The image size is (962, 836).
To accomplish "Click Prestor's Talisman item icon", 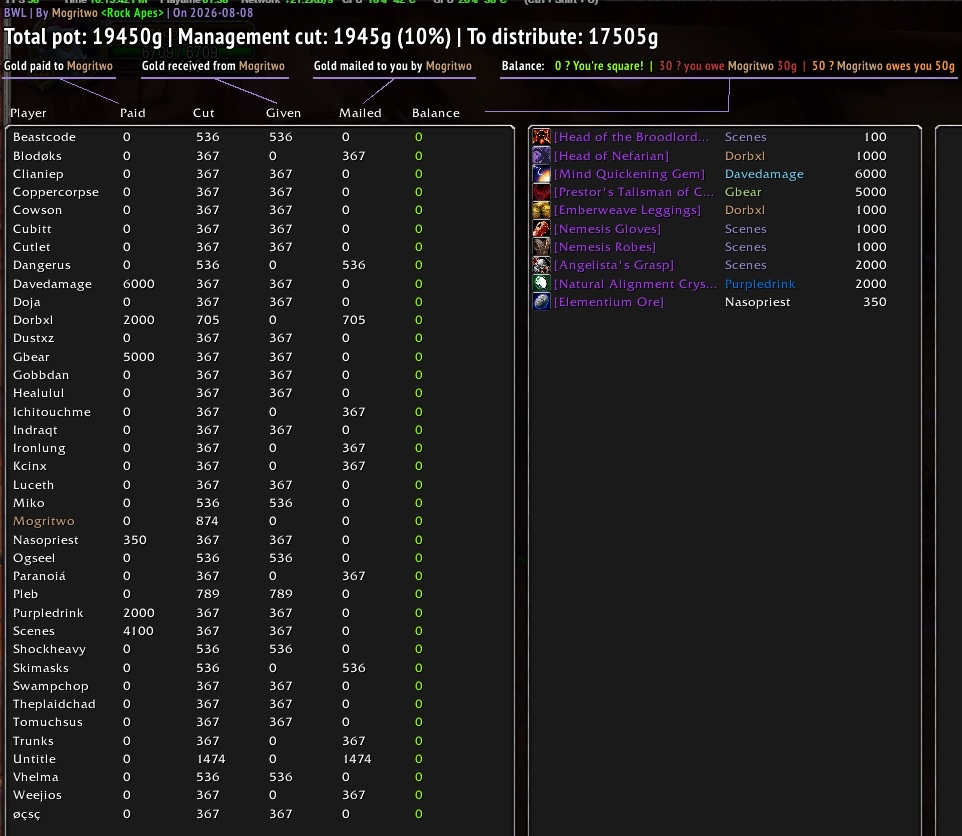I will click(x=541, y=192).
